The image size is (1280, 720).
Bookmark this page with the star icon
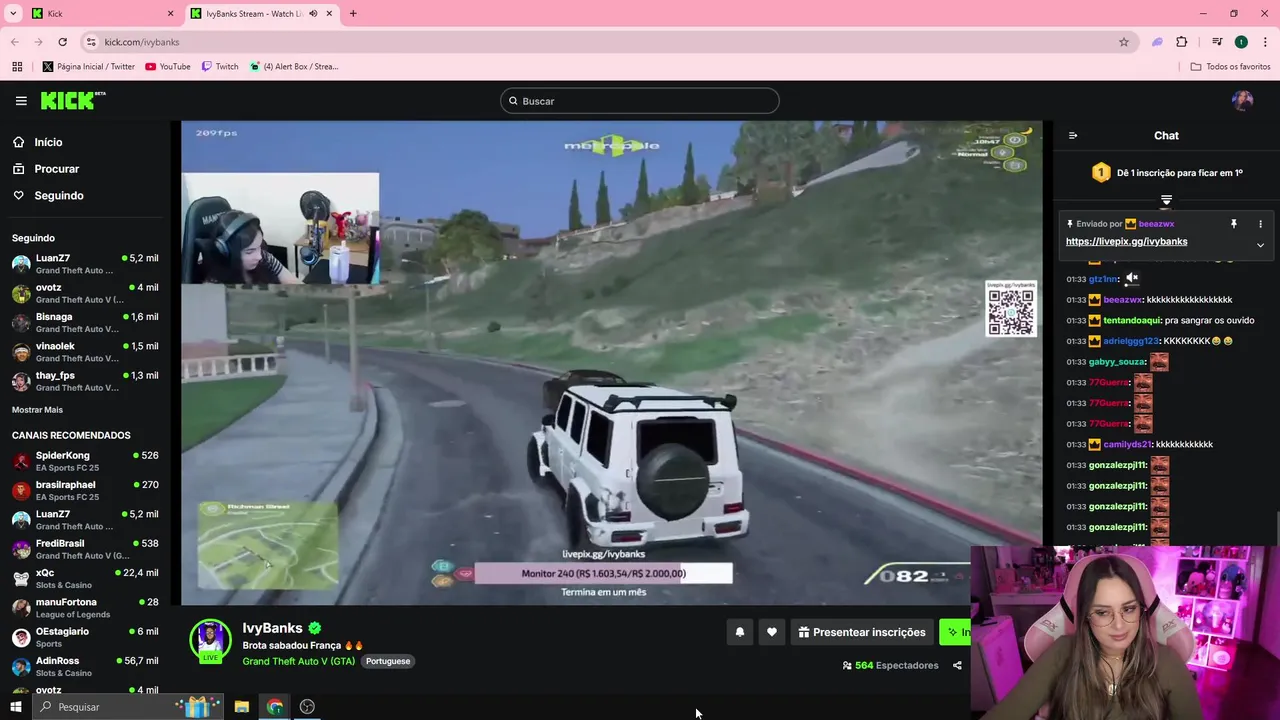tap(1124, 42)
